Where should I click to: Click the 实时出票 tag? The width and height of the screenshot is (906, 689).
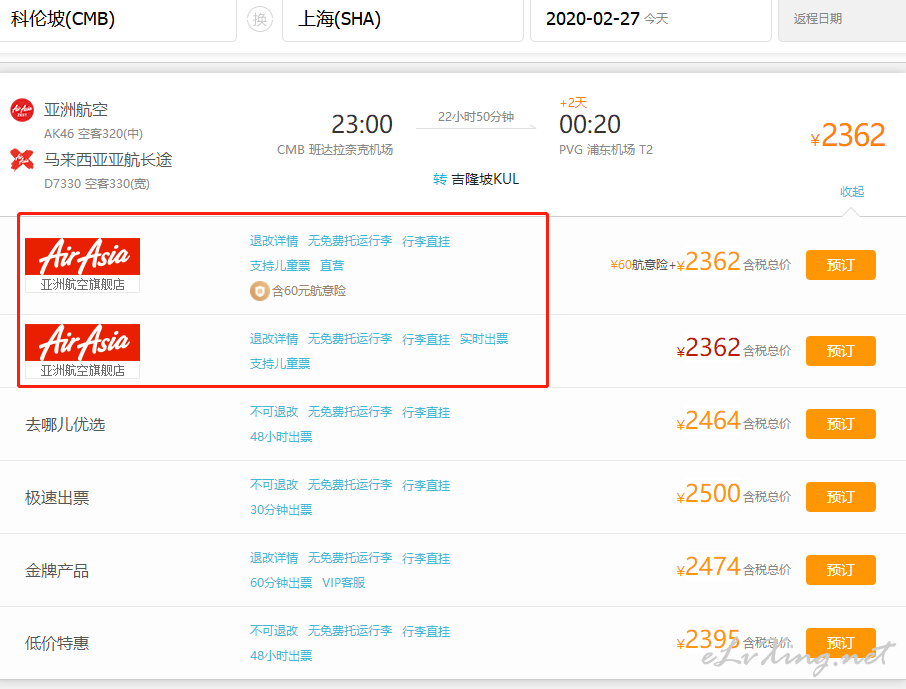point(484,339)
